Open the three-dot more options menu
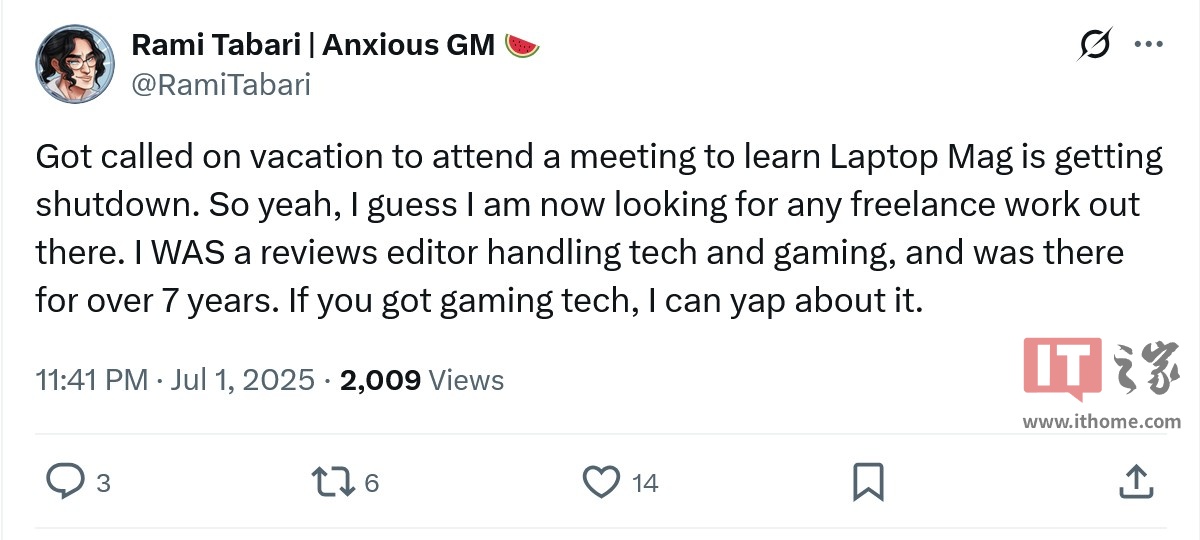The image size is (1200, 540). pos(1147,45)
